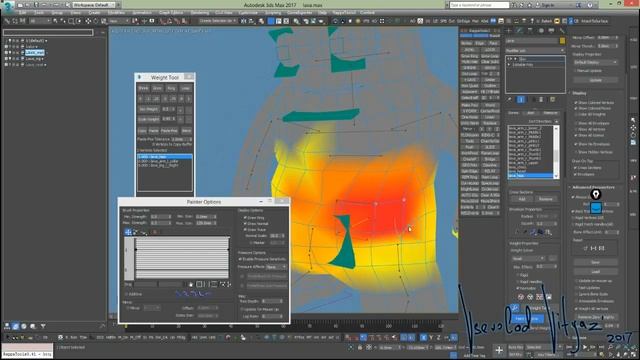
Task: Click the Skin bones list scrollbar
Action: (x=556, y=152)
